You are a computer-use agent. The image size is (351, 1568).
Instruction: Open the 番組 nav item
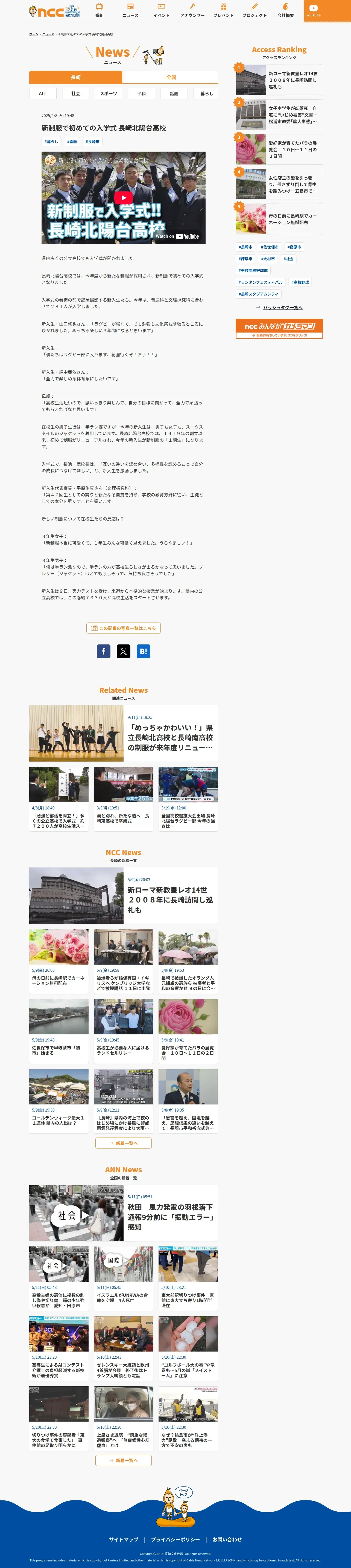click(99, 11)
